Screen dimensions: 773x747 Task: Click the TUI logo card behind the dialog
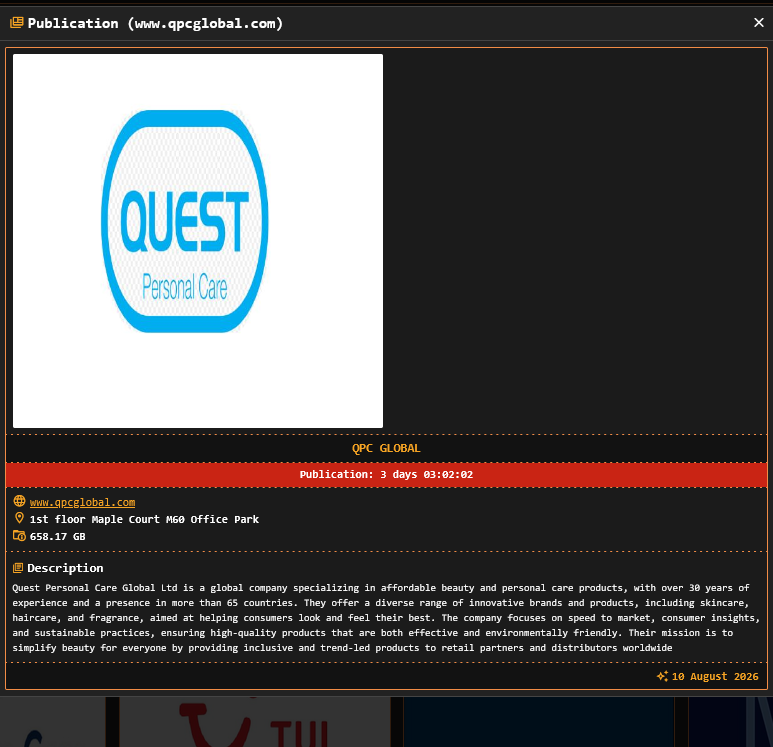tap(255, 722)
